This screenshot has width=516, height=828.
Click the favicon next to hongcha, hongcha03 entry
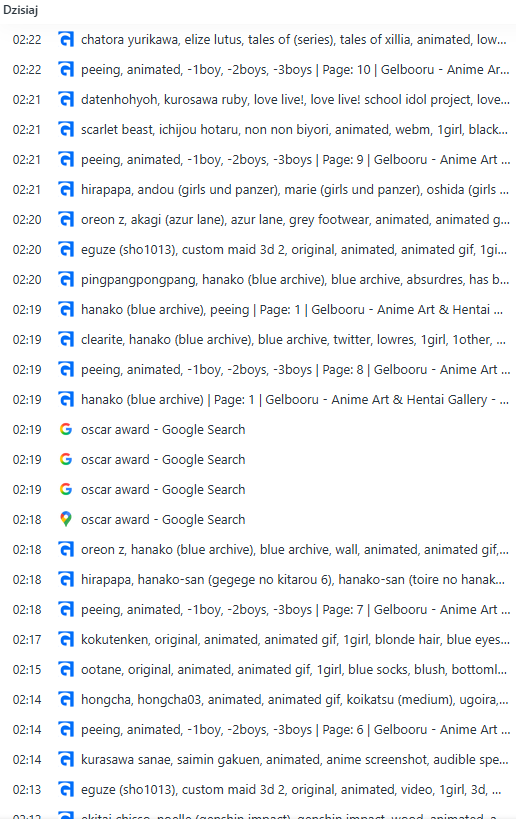pyautogui.click(x=65, y=700)
